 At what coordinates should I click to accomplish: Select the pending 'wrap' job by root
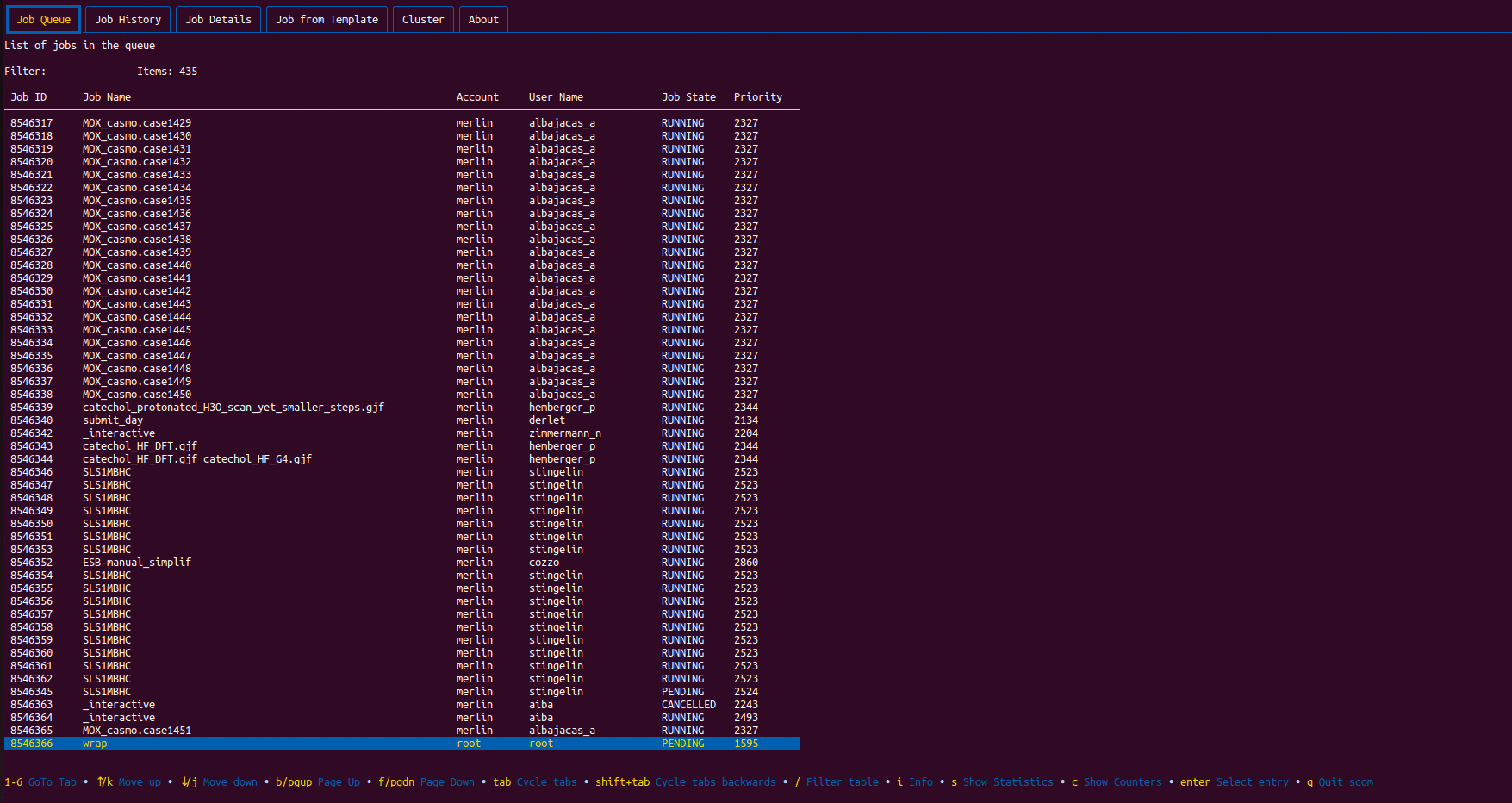[x=345, y=743]
